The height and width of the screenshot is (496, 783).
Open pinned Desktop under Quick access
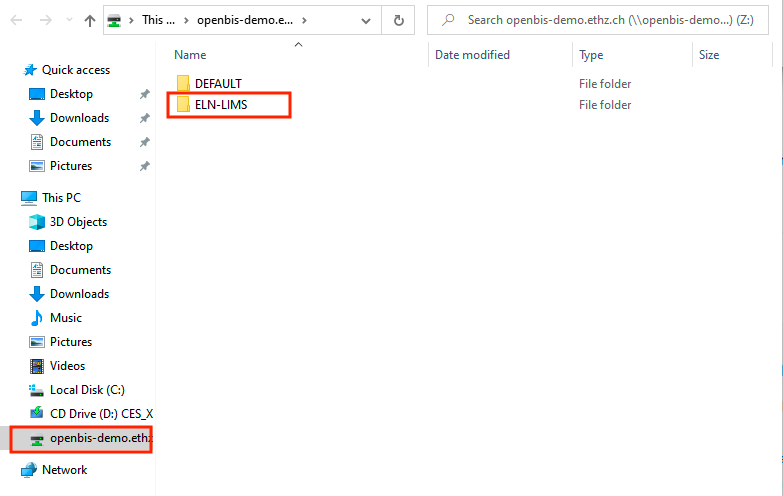pyautogui.click(x=71, y=94)
